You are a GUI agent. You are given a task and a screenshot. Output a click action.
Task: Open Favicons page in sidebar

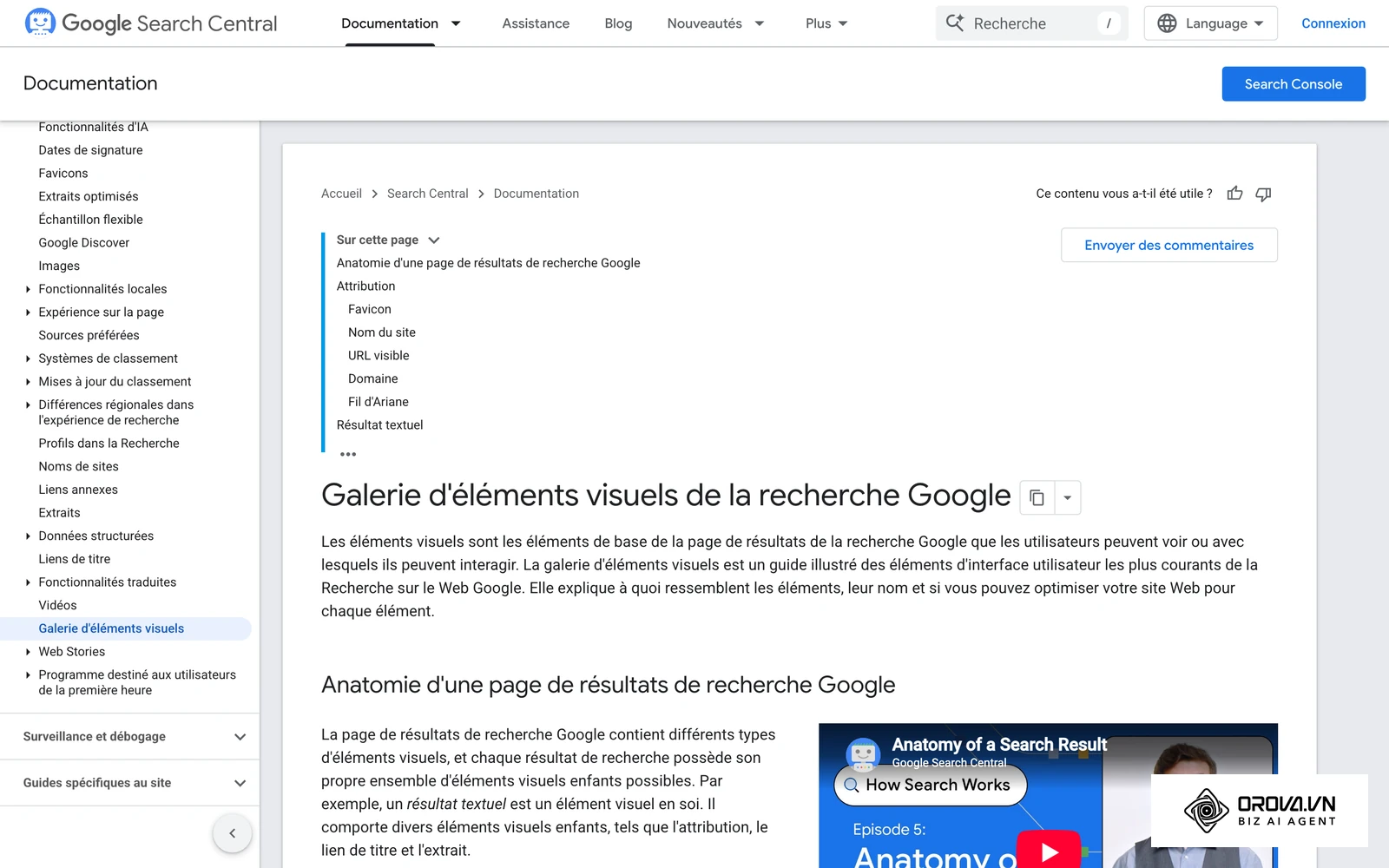click(63, 174)
